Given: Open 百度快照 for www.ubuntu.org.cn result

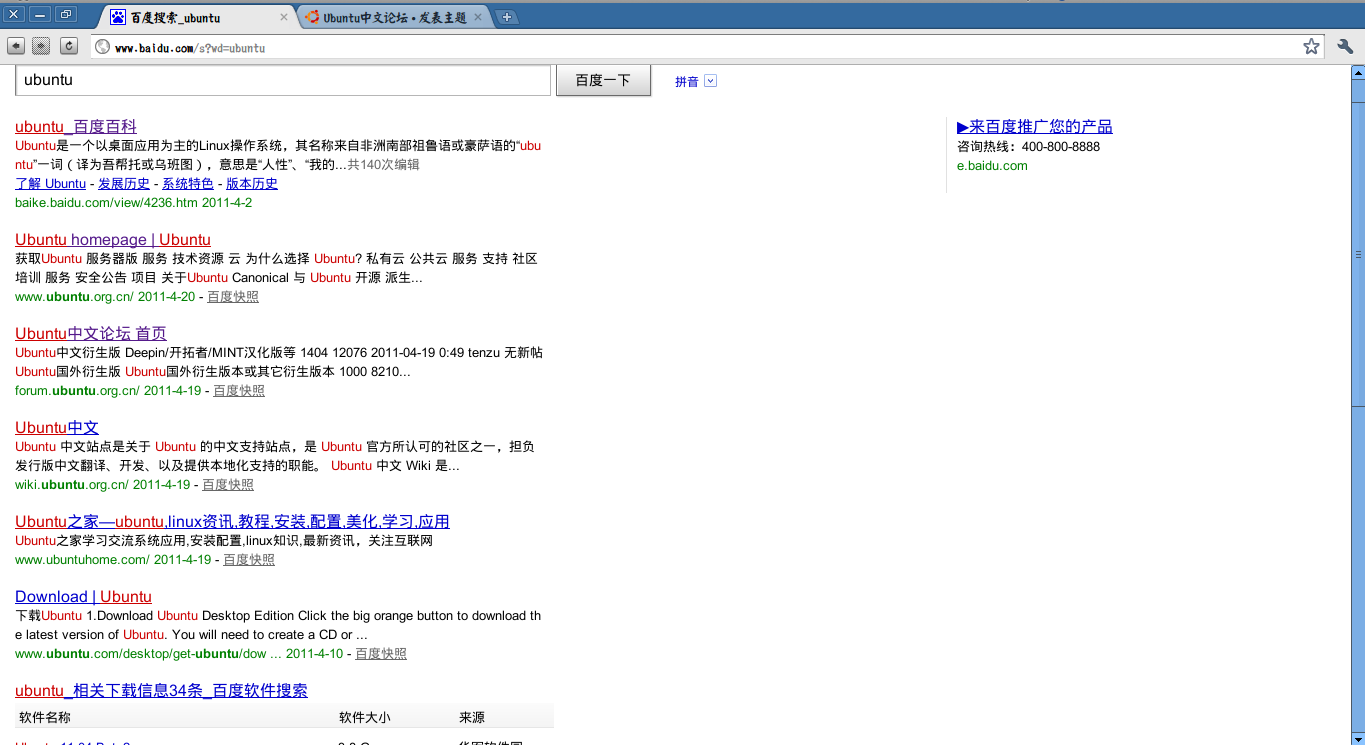Looking at the screenshot, I should point(233,297).
